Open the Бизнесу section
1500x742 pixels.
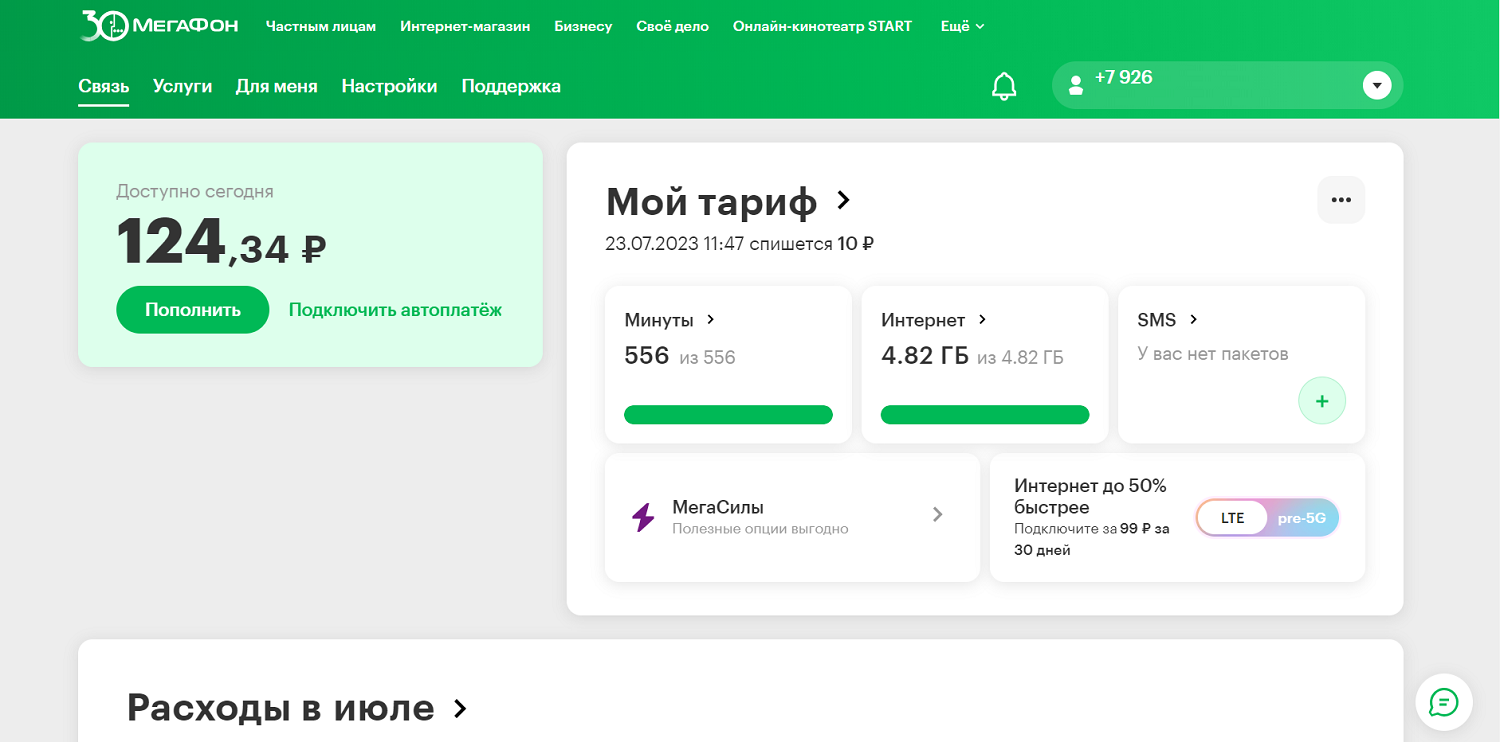tap(583, 26)
